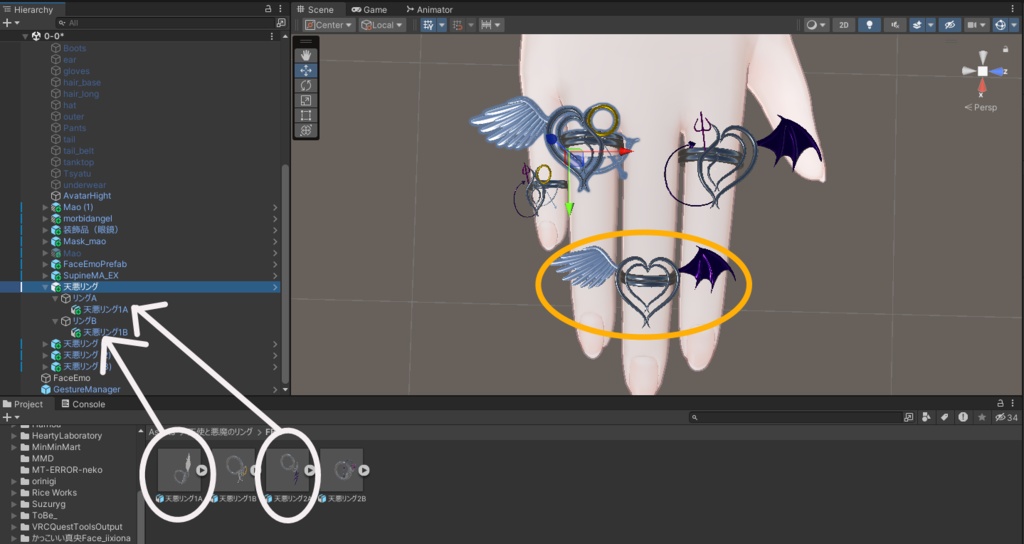Open the Local handle rotation dropdown

click(383, 25)
